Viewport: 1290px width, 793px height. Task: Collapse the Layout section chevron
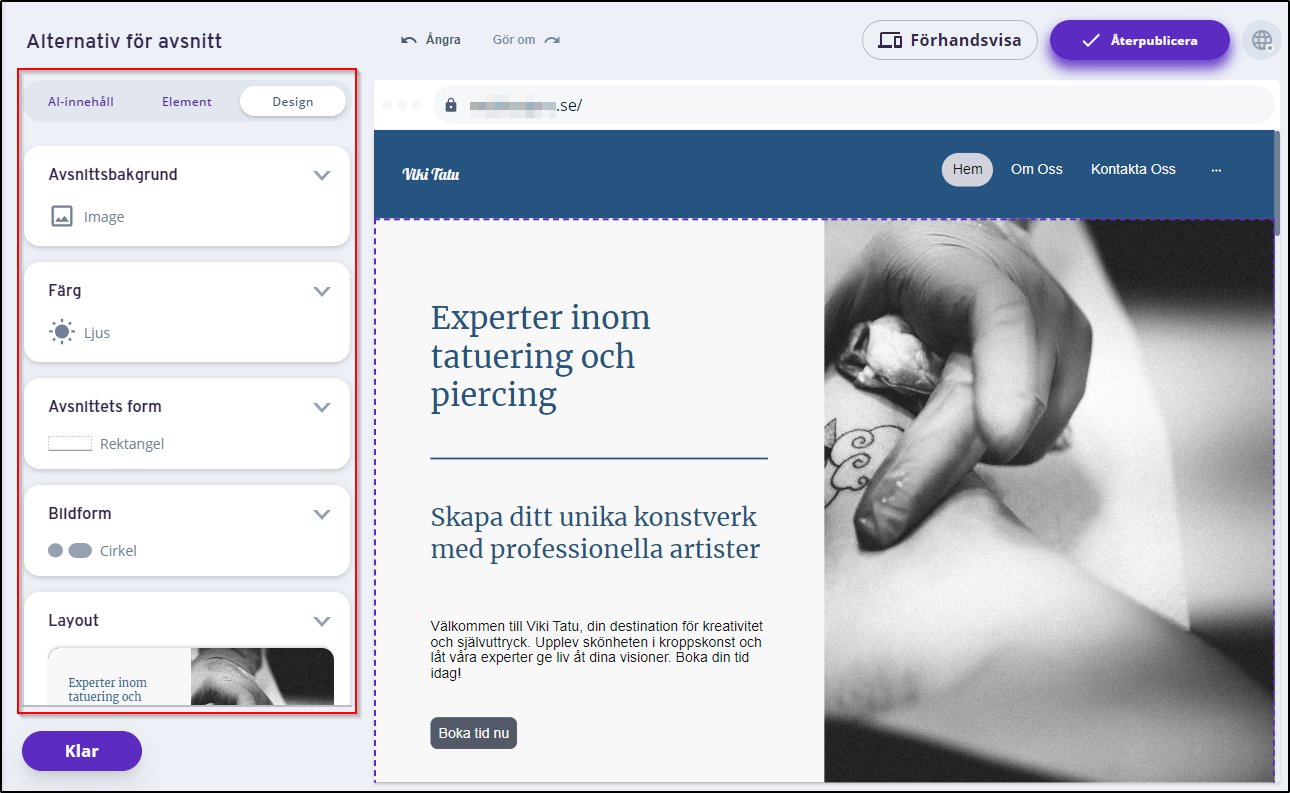click(x=321, y=621)
